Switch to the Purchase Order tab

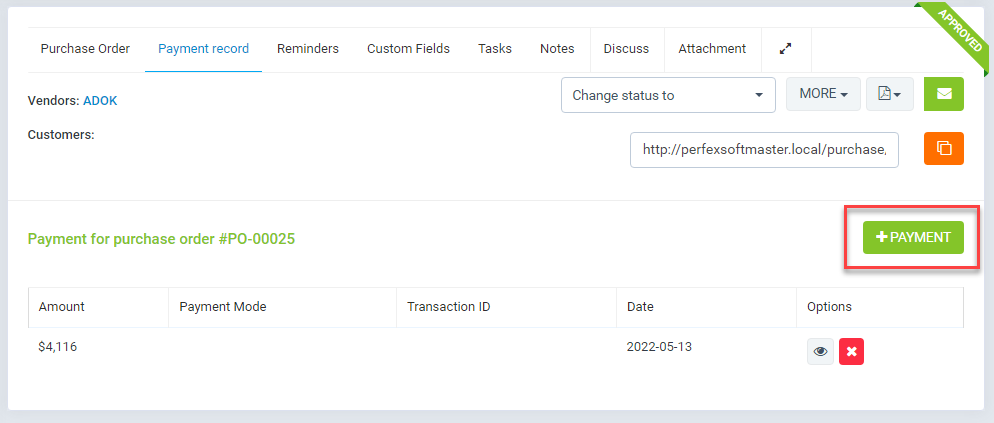(x=85, y=48)
